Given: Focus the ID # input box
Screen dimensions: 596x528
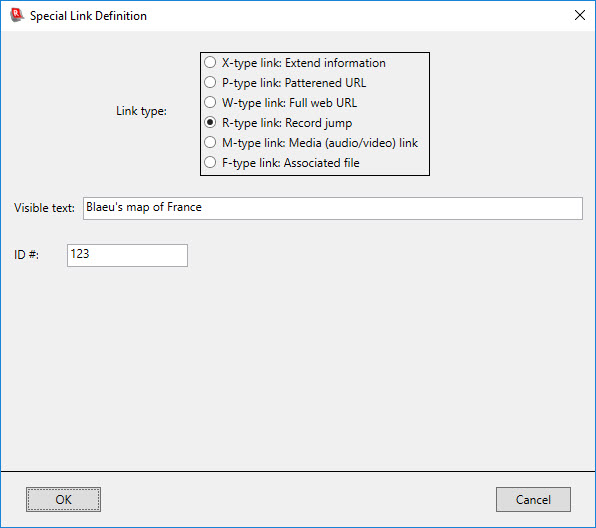Looking at the screenshot, I should pos(127,255).
